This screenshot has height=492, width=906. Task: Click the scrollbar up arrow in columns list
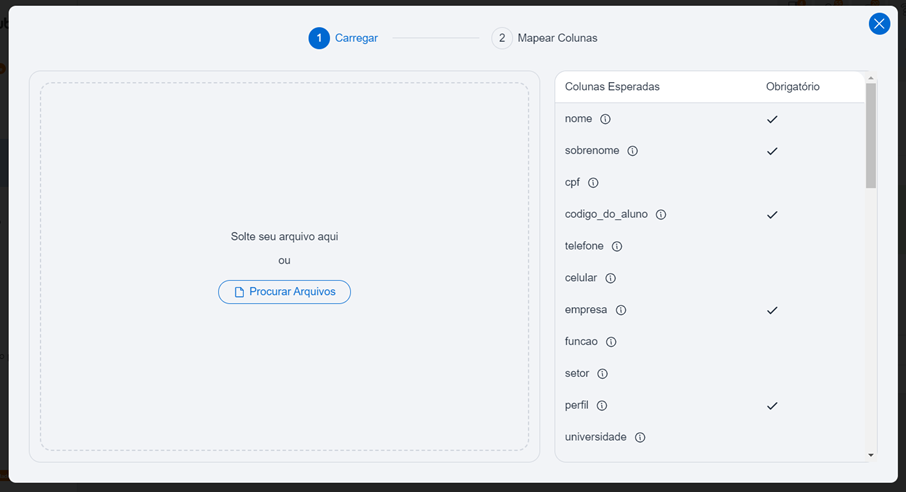[x=871, y=77]
